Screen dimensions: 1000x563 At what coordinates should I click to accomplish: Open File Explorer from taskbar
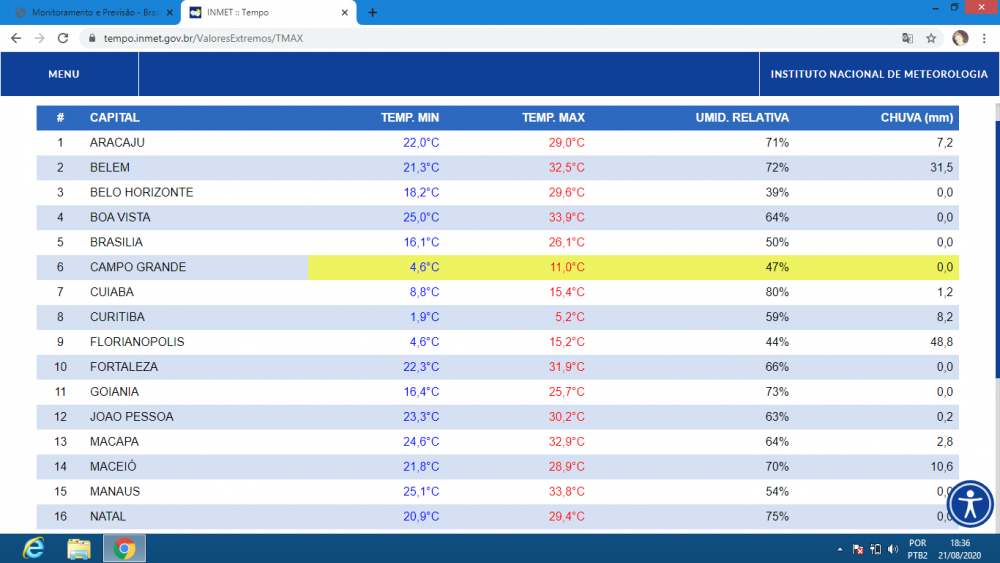coord(79,548)
